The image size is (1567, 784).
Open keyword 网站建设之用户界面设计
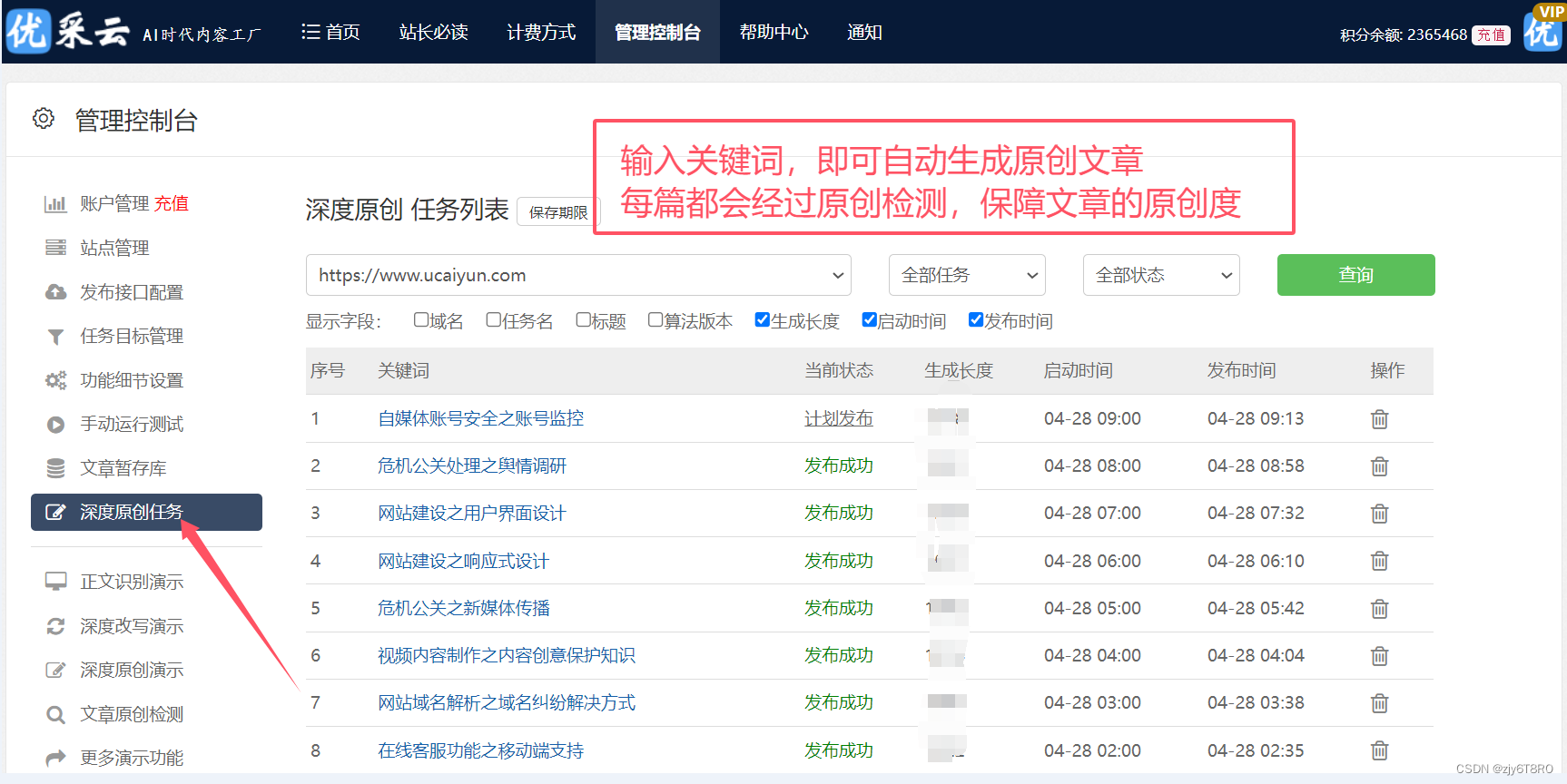pyautogui.click(x=472, y=513)
